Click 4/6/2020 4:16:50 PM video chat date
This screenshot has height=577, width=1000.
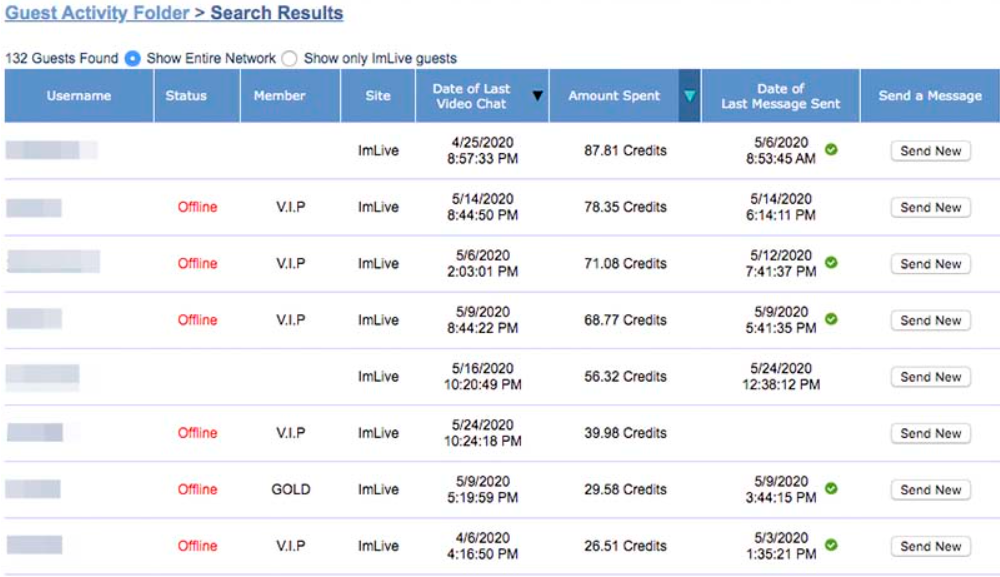coord(483,546)
